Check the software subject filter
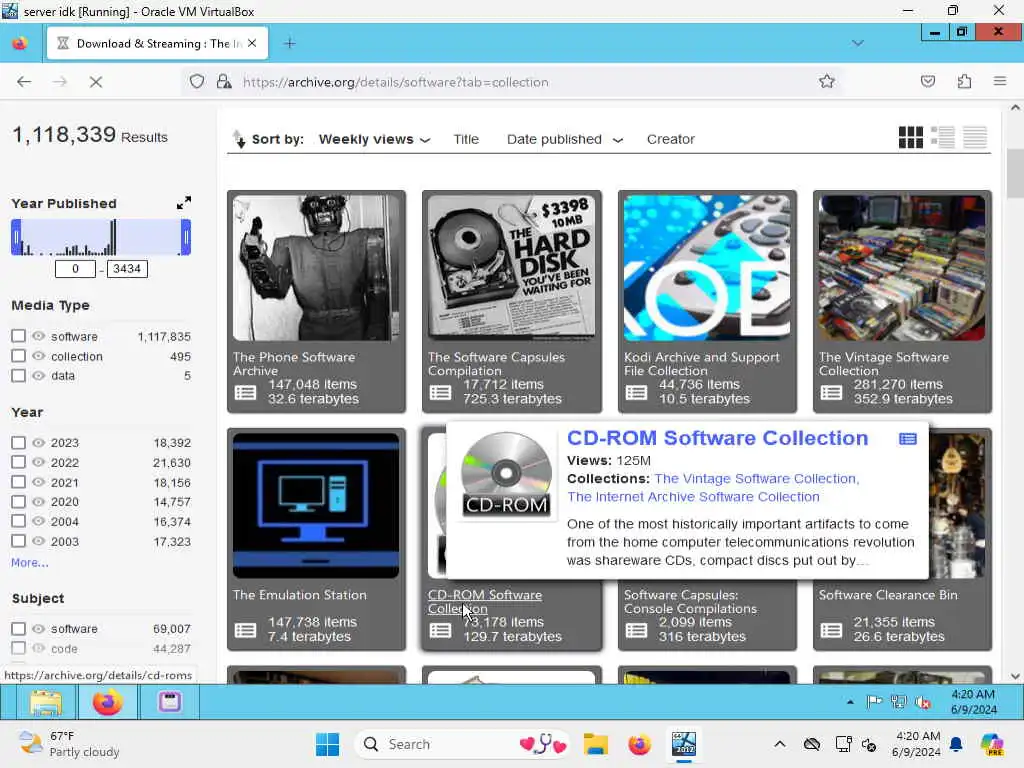This screenshot has width=1024, height=768. click(18, 628)
